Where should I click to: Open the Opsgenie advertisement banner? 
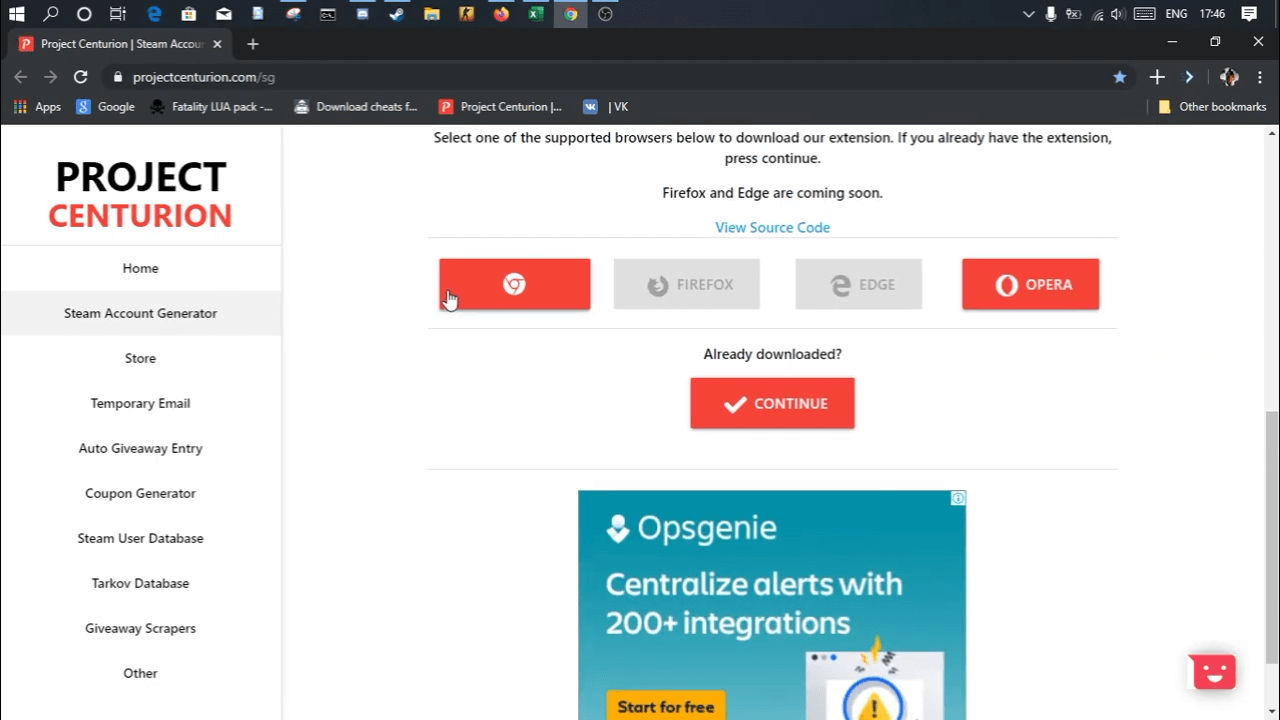click(772, 605)
